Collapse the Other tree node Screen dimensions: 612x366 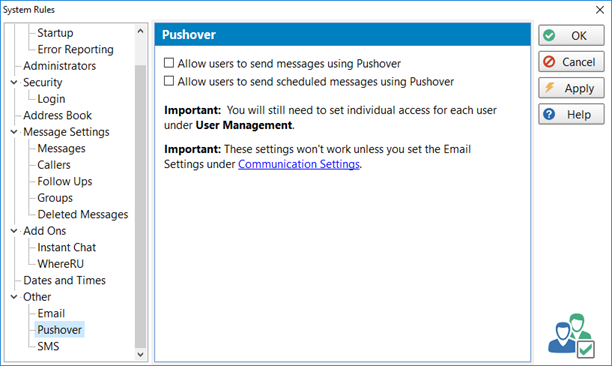pyautogui.click(x=14, y=297)
